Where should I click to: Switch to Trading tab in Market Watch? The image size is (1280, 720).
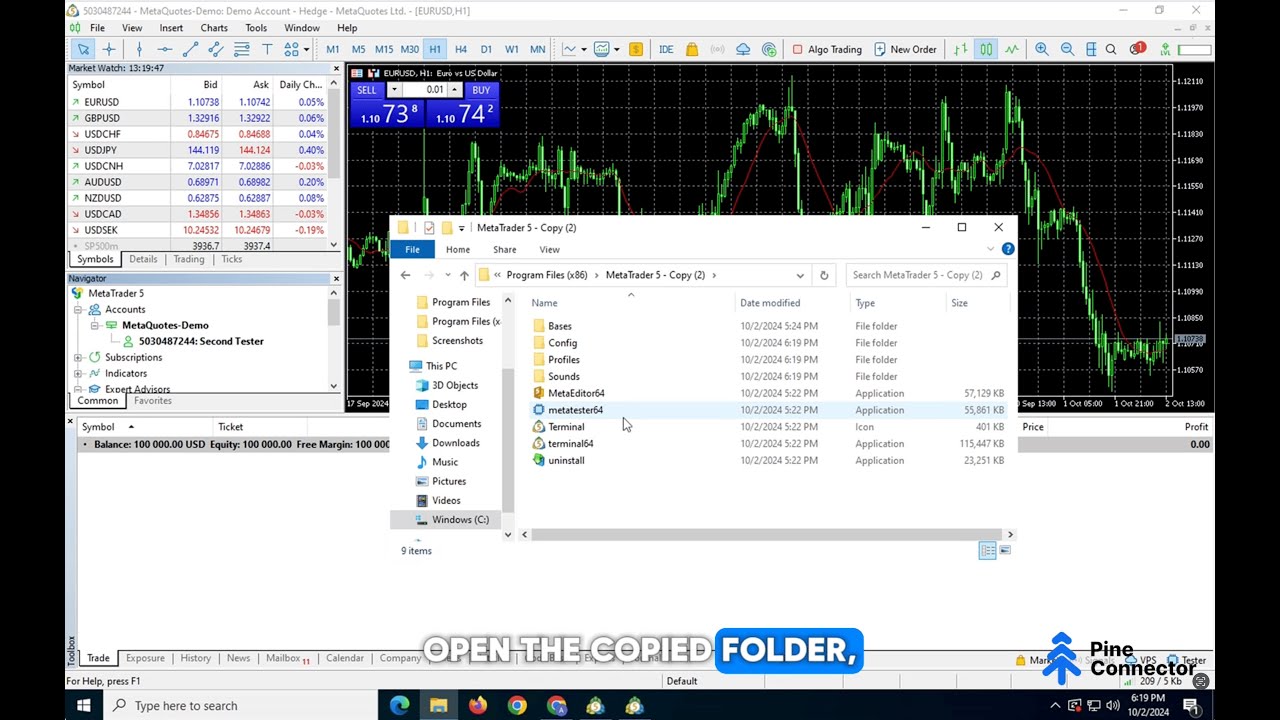click(188, 259)
